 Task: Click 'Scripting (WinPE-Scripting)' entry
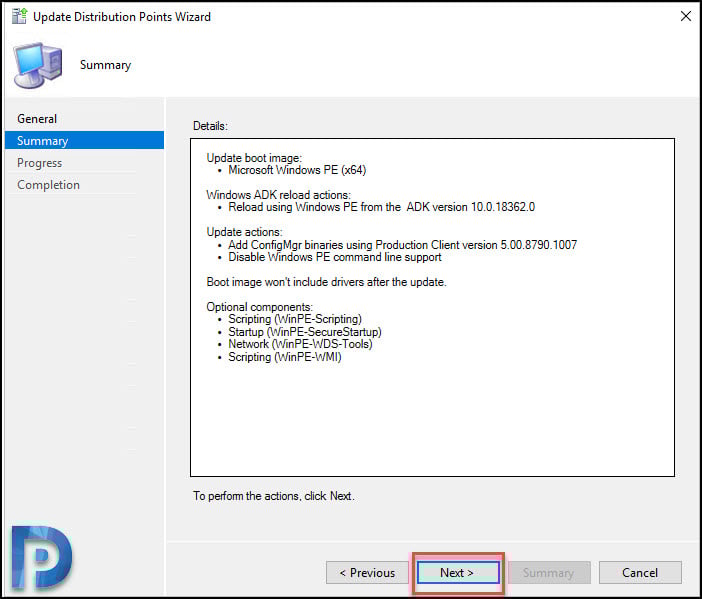click(x=295, y=319)
